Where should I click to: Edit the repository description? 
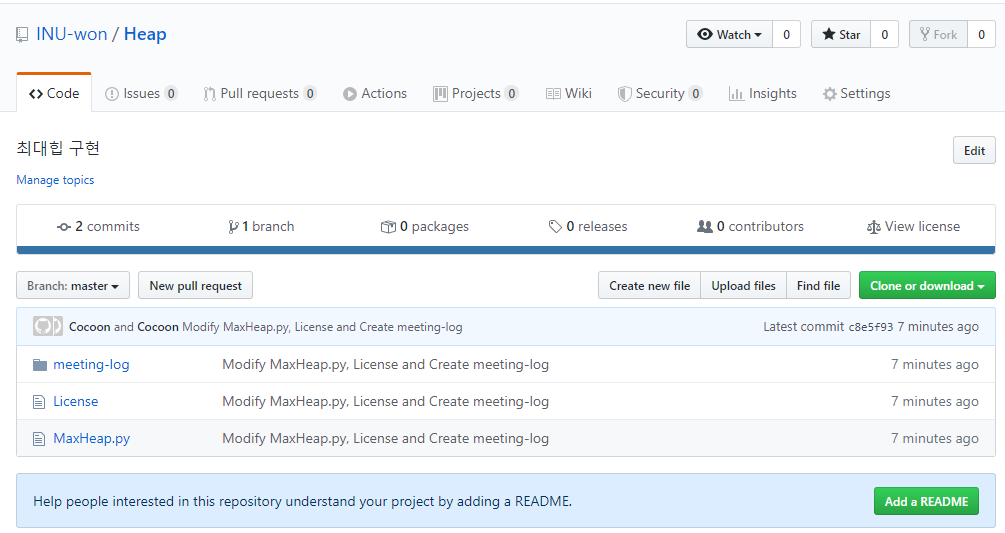point(974,151)
